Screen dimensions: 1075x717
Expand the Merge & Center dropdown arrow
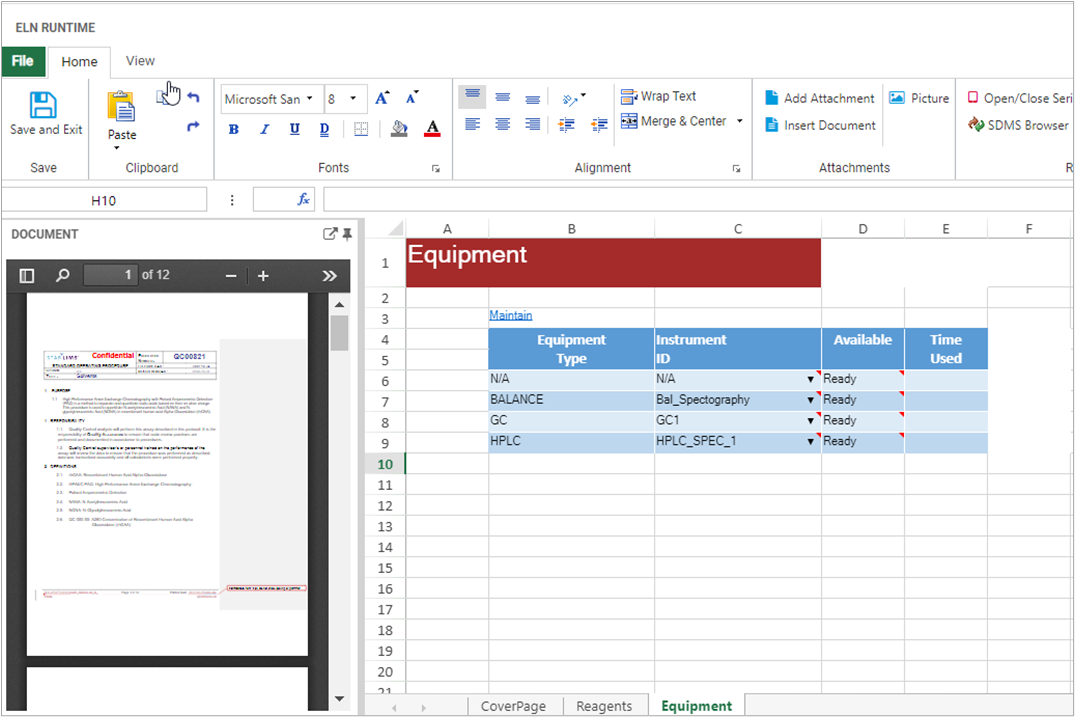740,121
